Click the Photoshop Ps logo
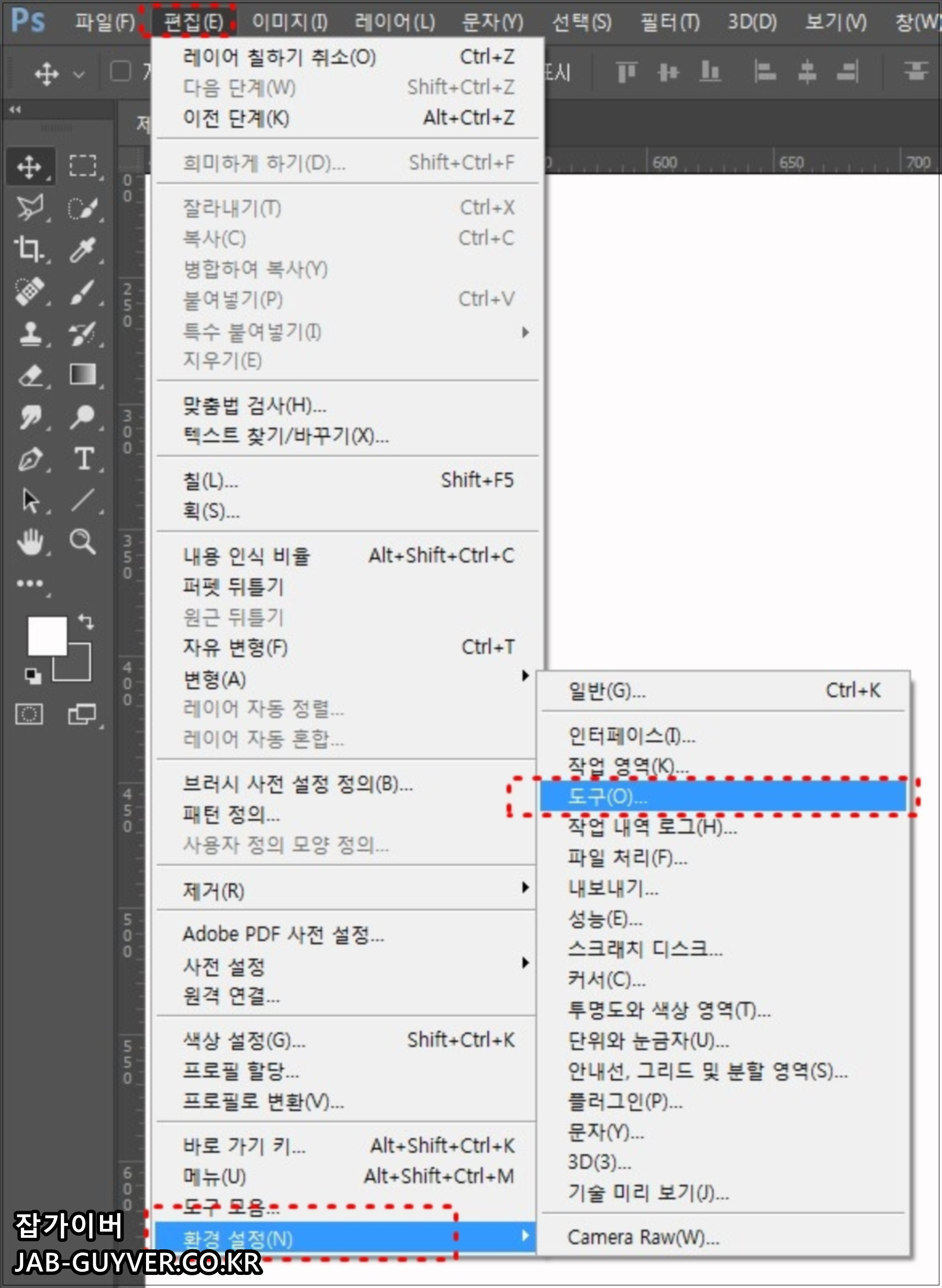 pyautogui.click(x=27, y=20)
